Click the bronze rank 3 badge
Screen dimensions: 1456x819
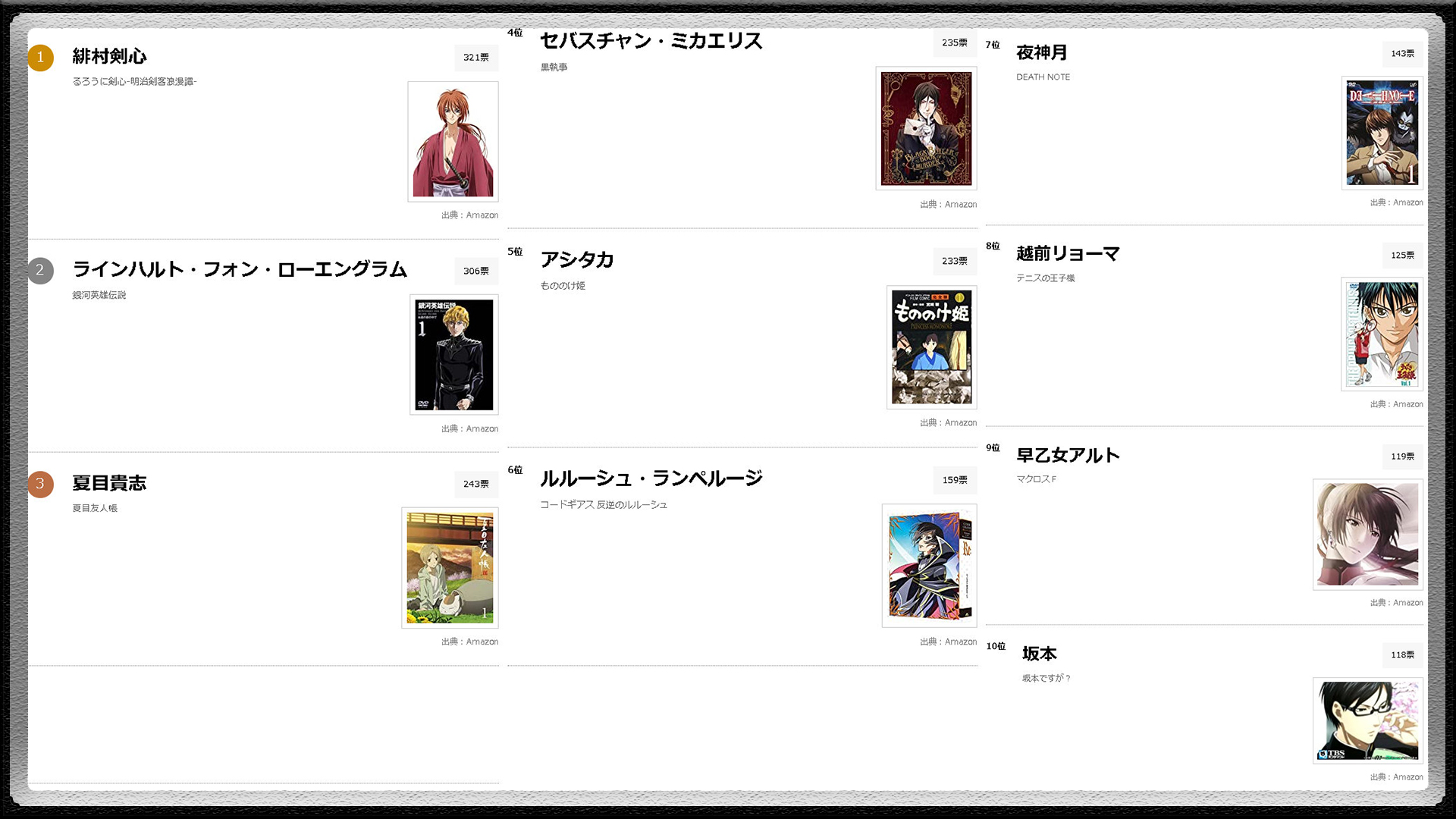click(41, 484)
